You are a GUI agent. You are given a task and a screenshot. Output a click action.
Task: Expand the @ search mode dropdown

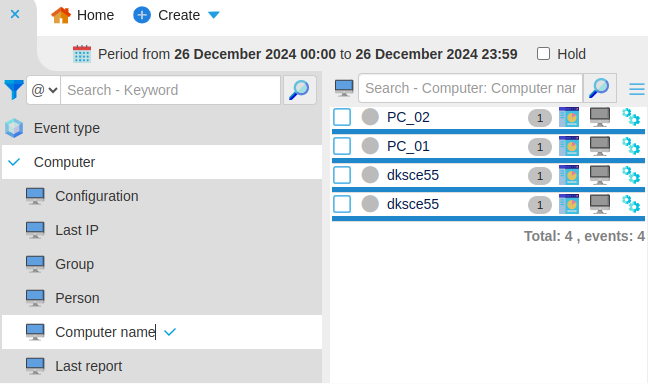point(44,90)
